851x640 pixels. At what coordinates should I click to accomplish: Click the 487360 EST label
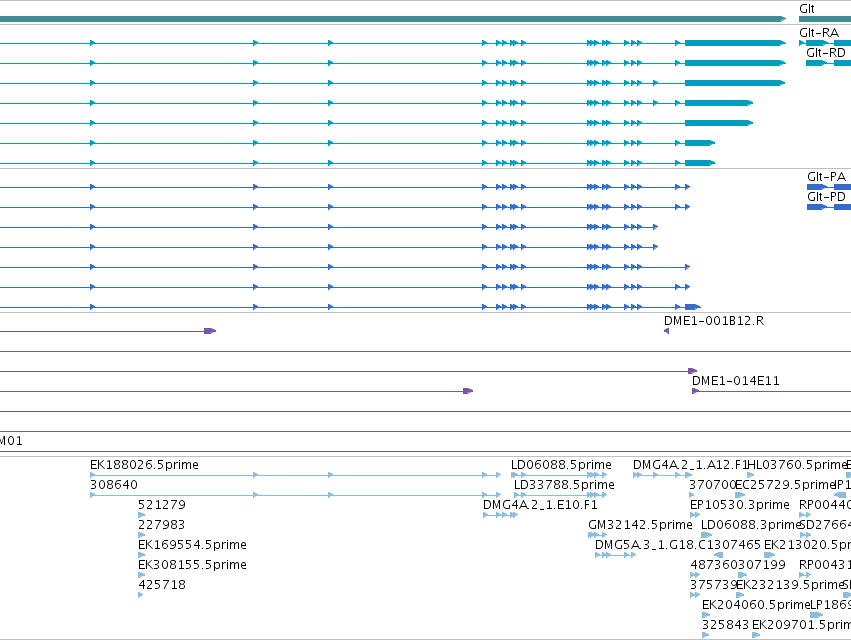(x=714, y=565)
